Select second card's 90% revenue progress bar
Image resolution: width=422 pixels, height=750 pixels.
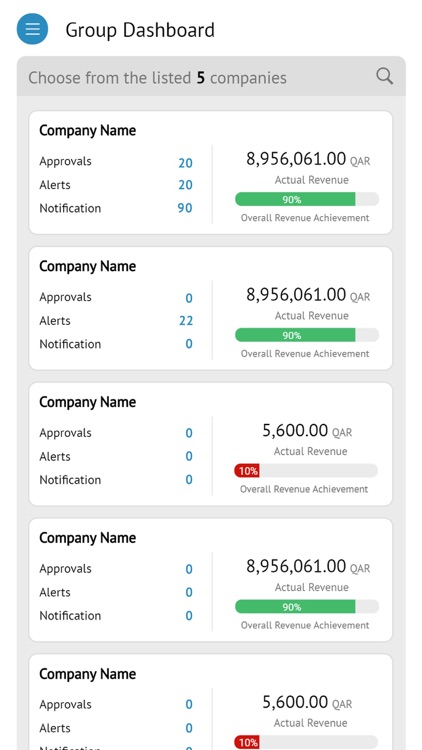pos(307,335)
